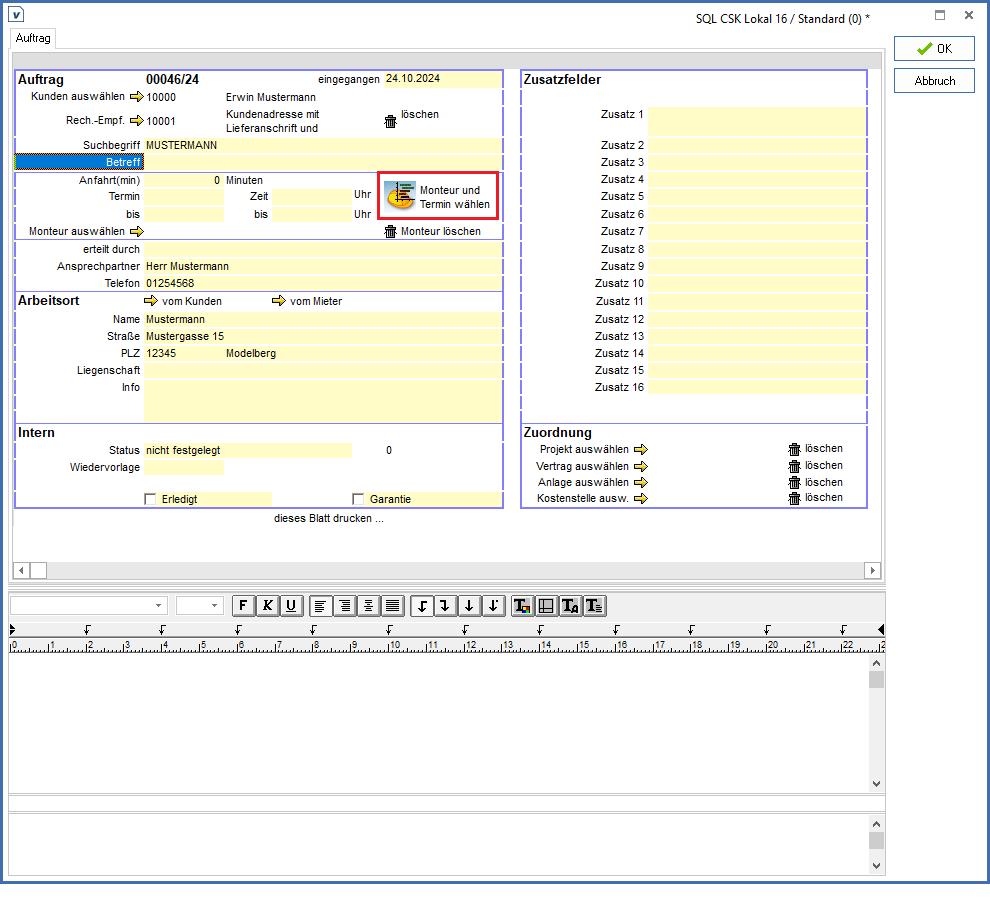Image resolution: width=990 pixels, height=900 pixels.
Task: Delete the Vertrag assignment with the trash icon
Action: pyautogui.click(x=795, y=466)
